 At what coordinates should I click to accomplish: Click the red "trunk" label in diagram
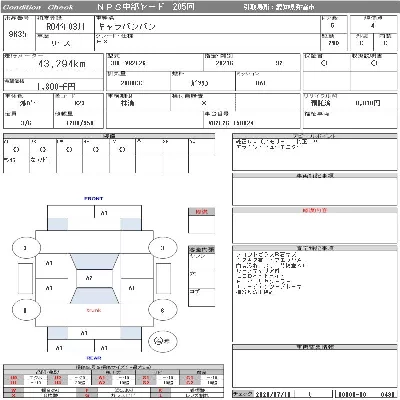(94, 310)
